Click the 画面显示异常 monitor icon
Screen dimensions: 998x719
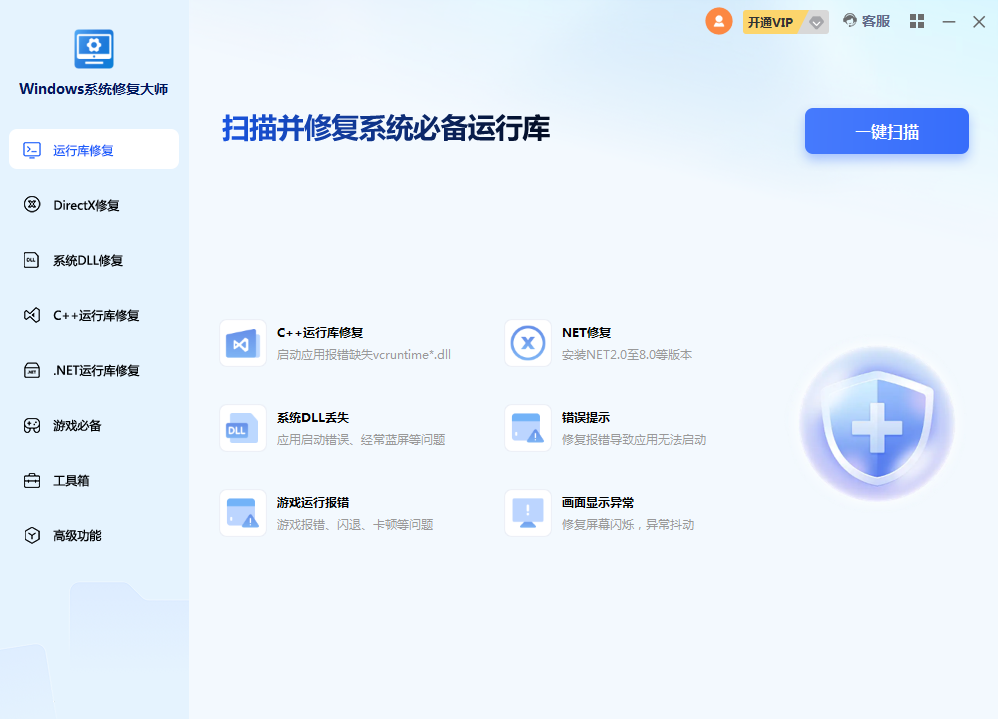pos(528,513)
